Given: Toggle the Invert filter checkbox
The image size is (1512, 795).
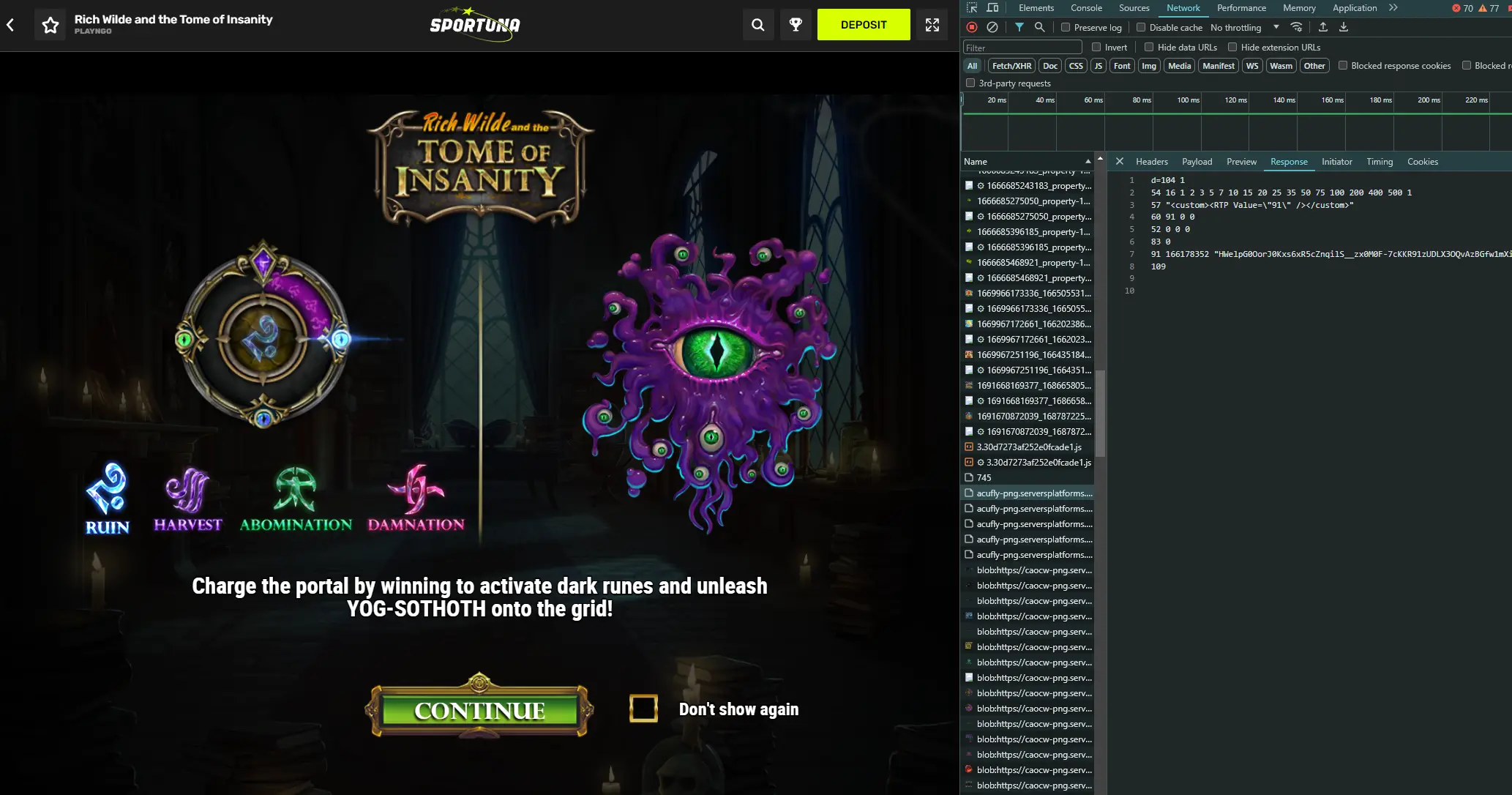Looking at the screenshot, I should tap(1096, 47).
